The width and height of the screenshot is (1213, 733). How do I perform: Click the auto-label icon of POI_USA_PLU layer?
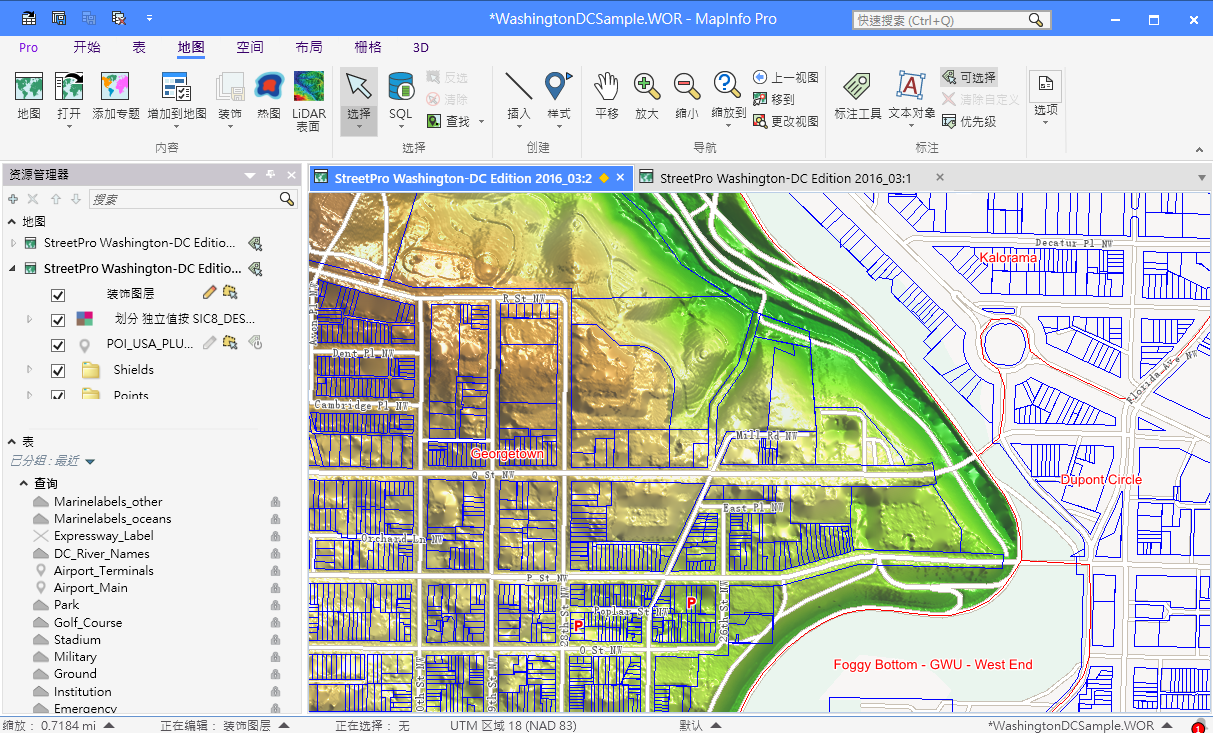[x=255, y=343]
